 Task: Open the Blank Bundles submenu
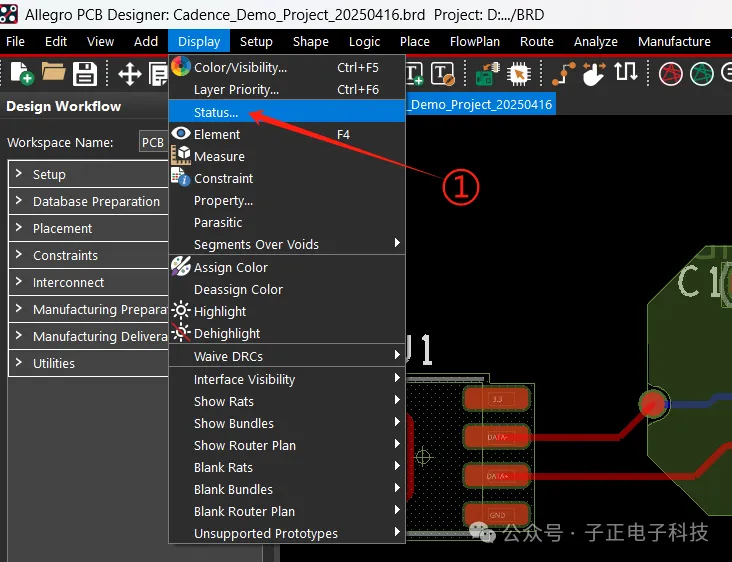coord(287,489)
